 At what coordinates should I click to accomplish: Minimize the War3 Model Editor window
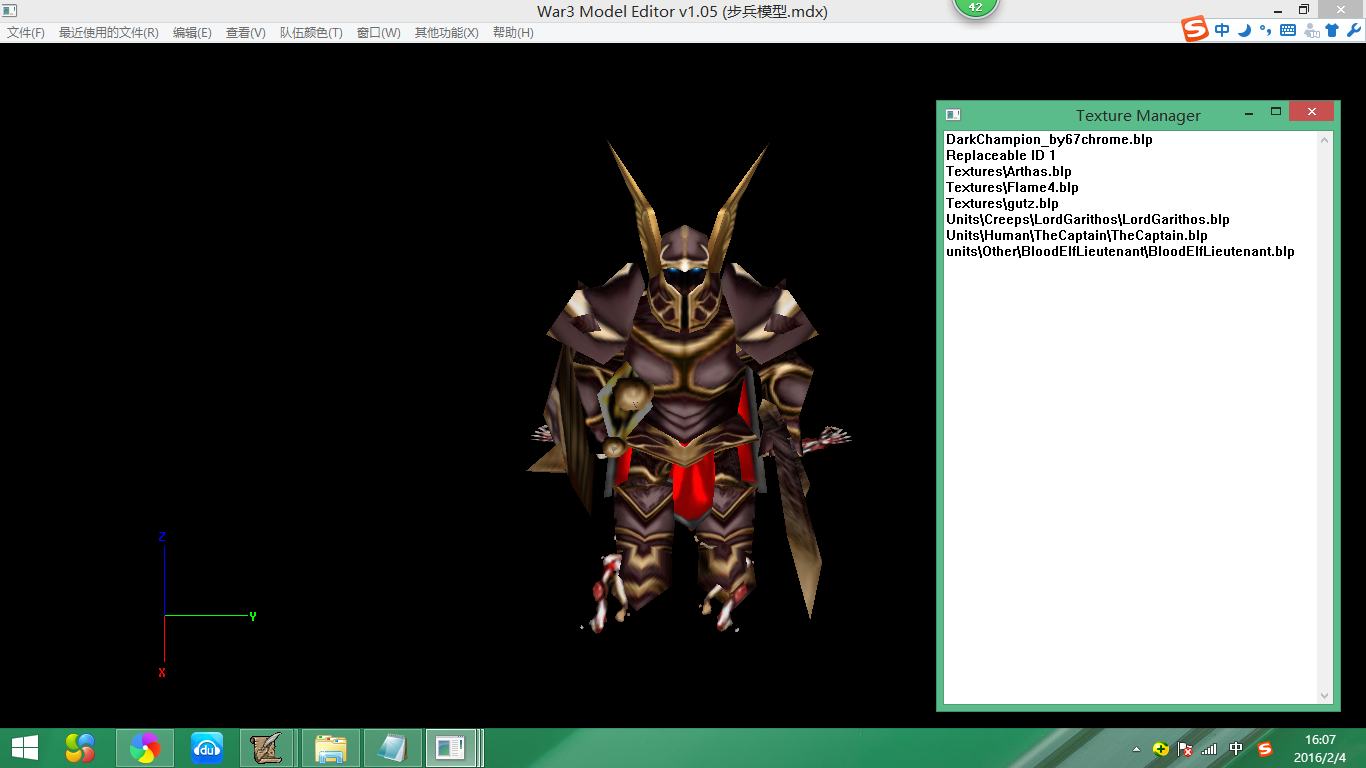click(1276, 9)
